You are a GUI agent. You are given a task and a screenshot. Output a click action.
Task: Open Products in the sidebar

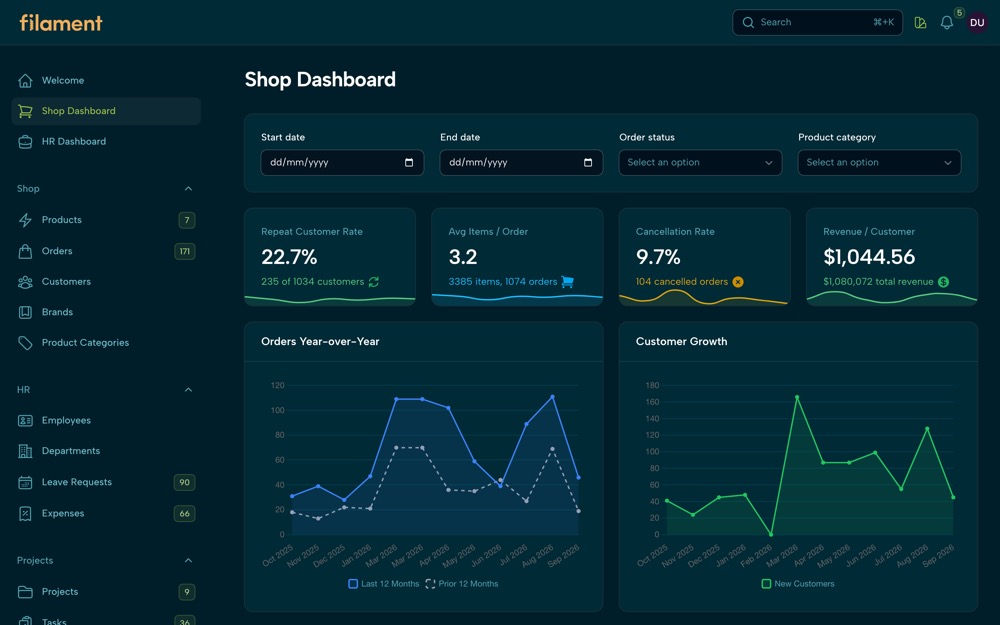[106, 220]
